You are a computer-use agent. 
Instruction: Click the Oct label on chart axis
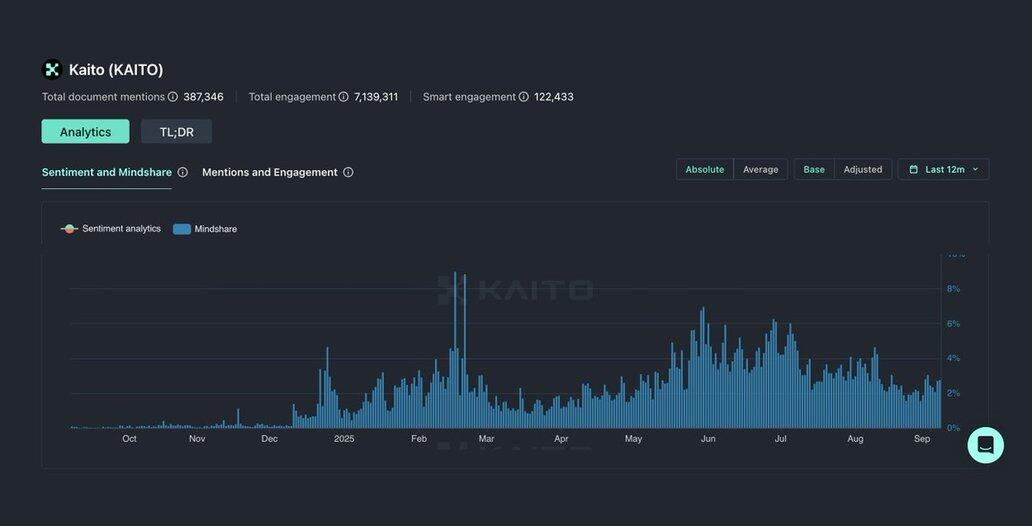click(x=129, y=439)
